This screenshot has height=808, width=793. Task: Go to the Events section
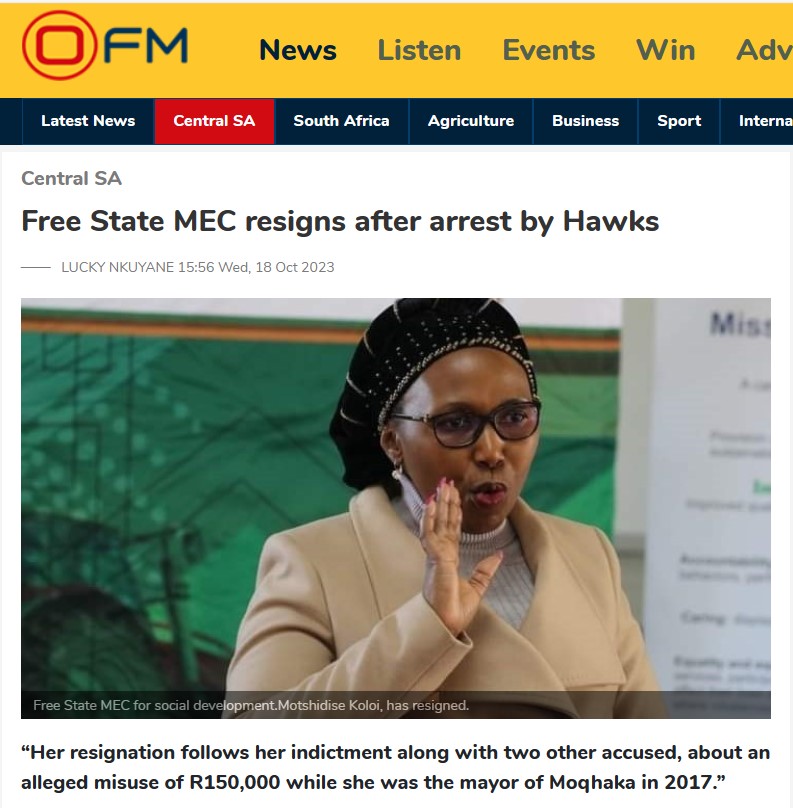549,50
